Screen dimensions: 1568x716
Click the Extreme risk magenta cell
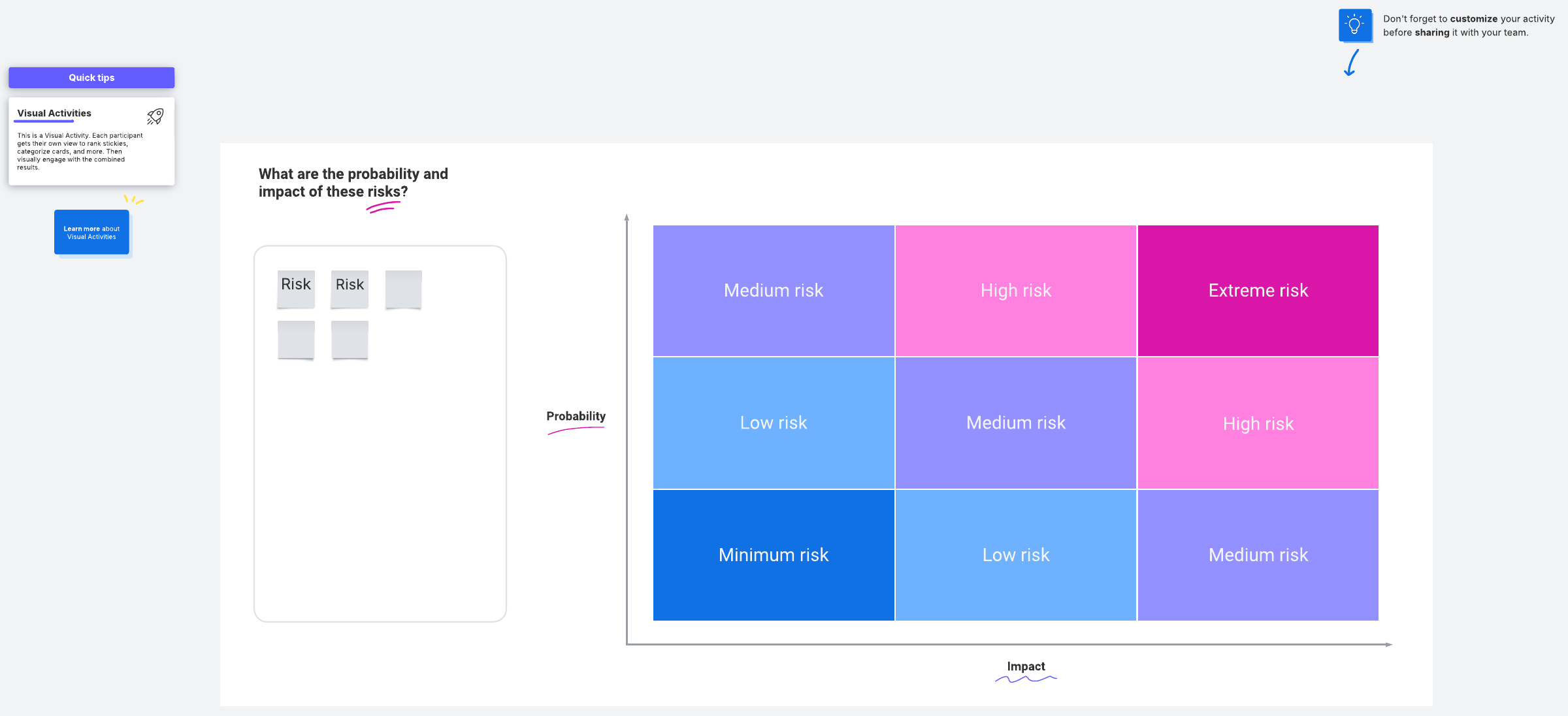point(1258,291)
